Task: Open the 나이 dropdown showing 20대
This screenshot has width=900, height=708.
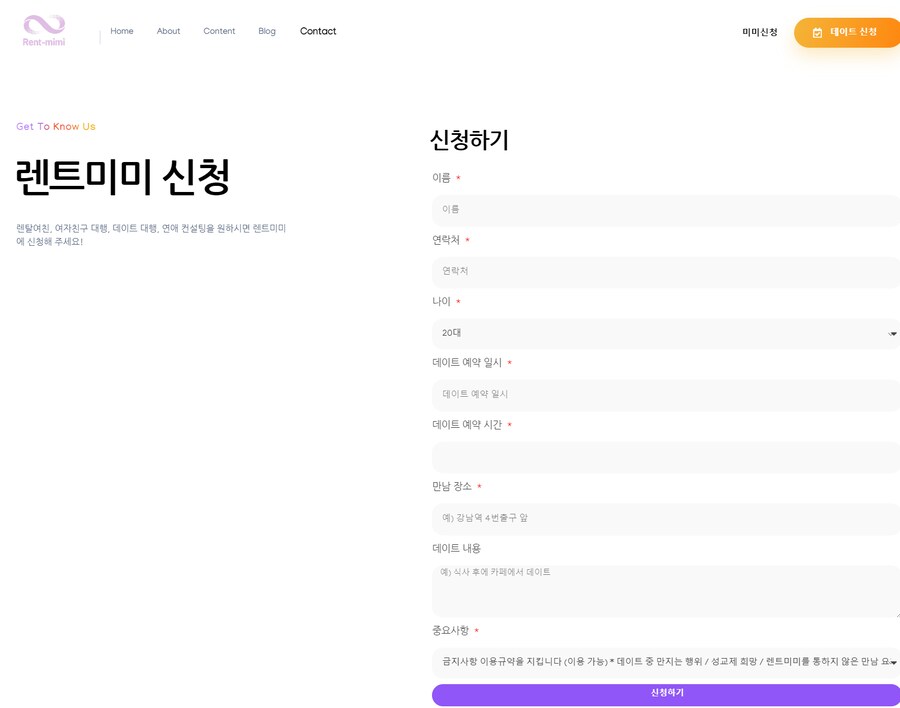Action: 665,333
